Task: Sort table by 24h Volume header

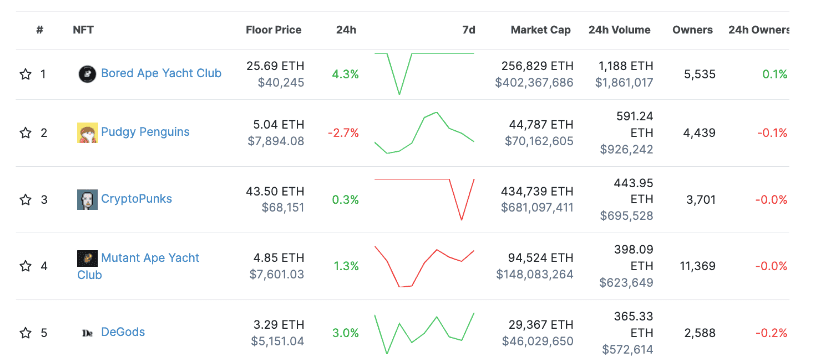Action: [619, 30]
